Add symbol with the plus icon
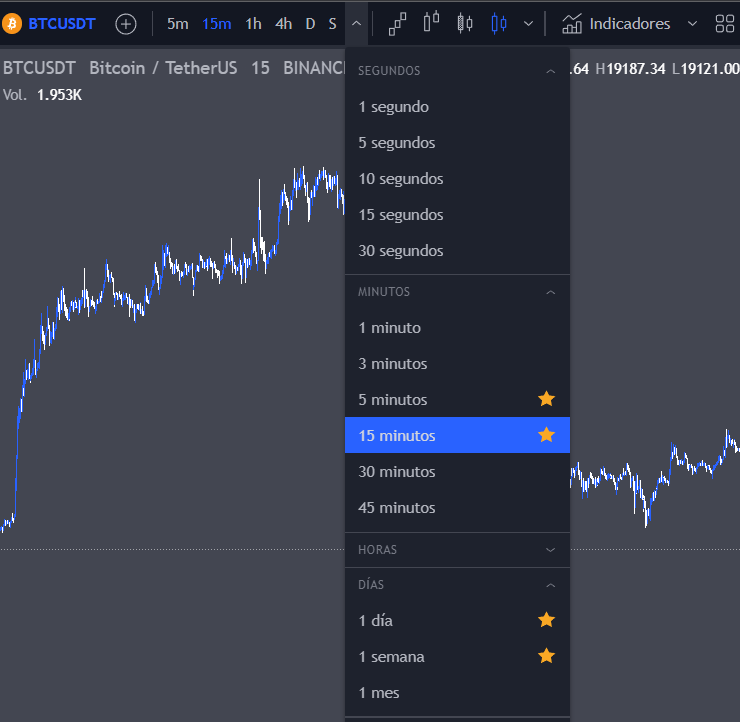The width and height of the screenshot is (740, 722). (x=126, y=24)
